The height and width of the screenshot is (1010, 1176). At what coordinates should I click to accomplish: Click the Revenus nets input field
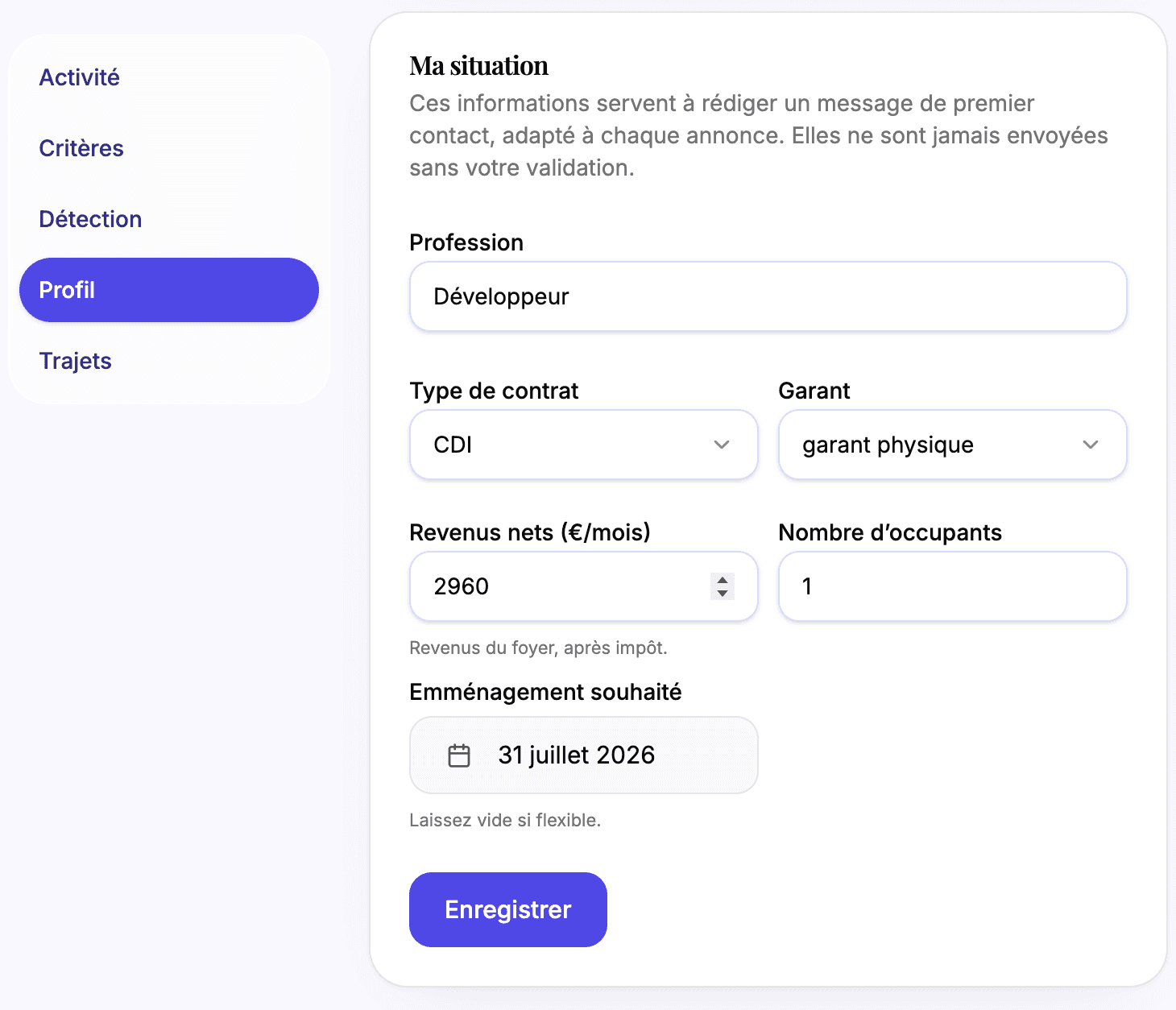[x=583, y=586]
